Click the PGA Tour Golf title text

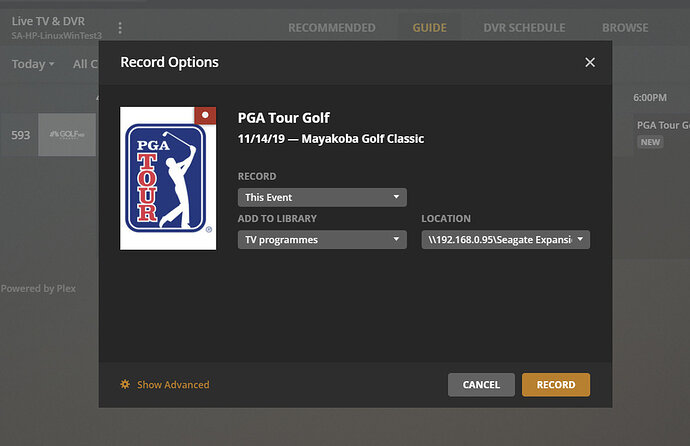(284, 118)
